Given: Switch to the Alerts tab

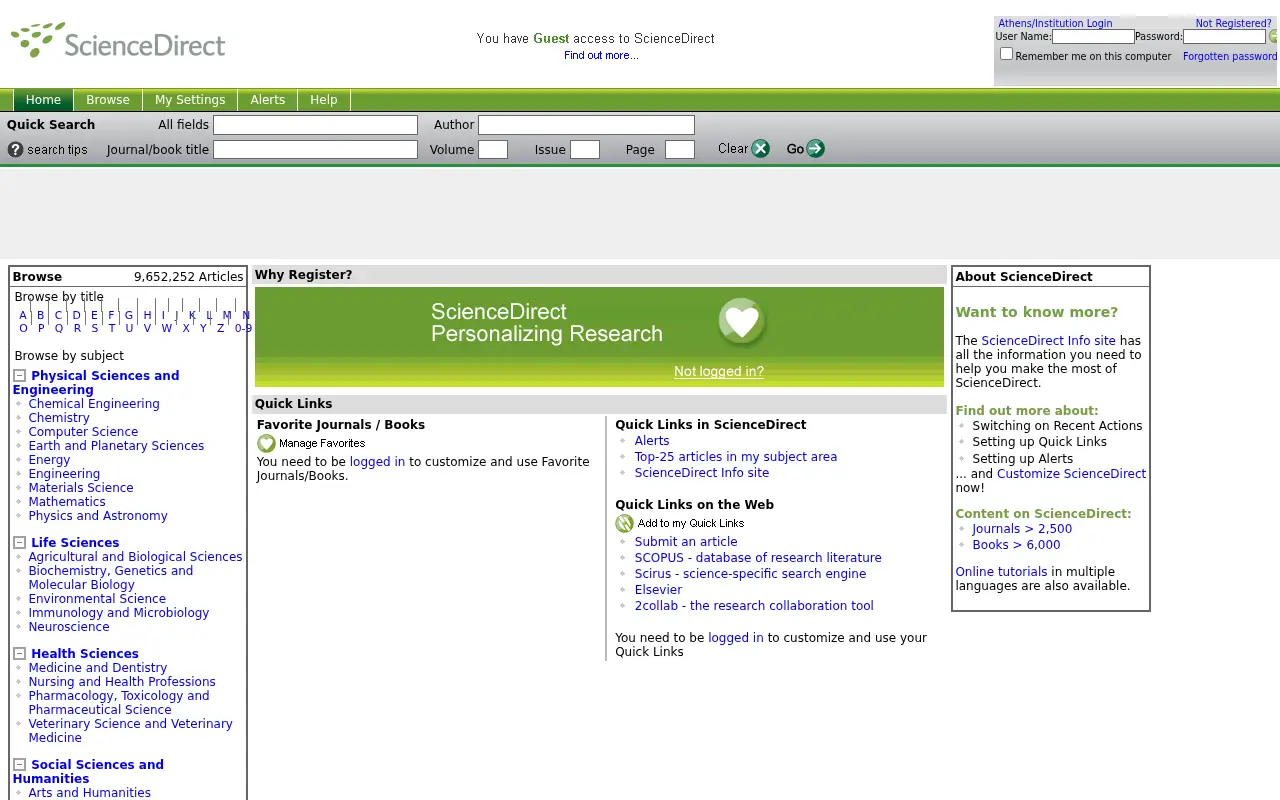Looking at the screenshot, I should [x=268, y=100].
